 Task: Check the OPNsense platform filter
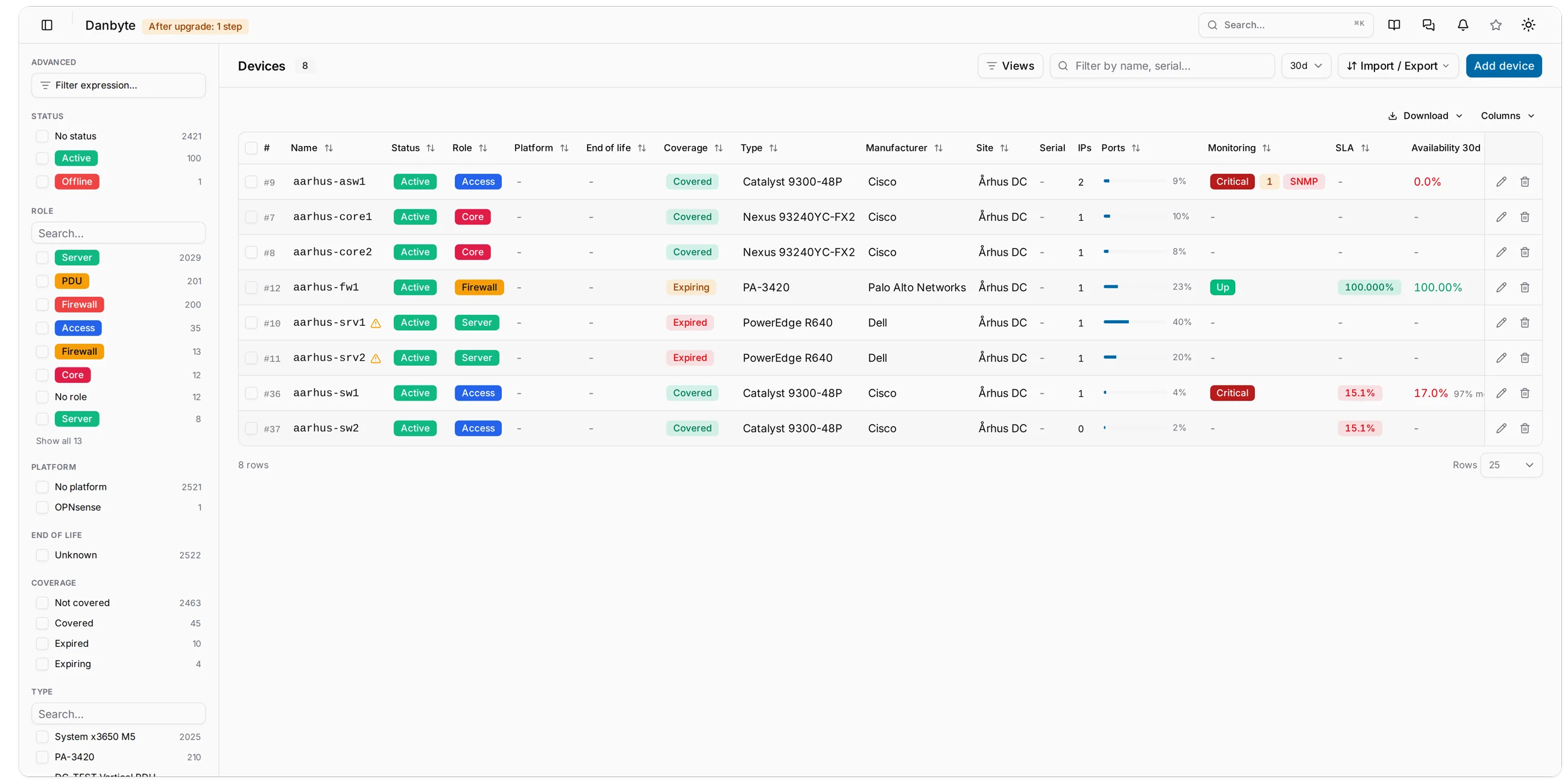(x=42, y=507)
